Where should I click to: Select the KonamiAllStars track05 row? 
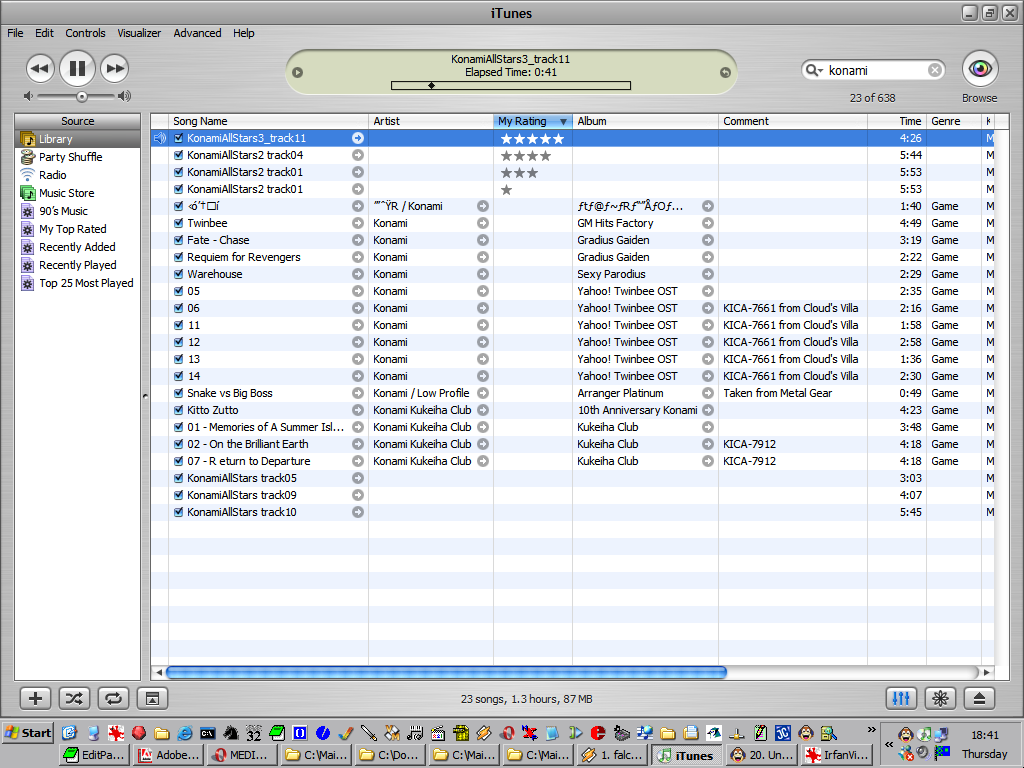(572, 477)
